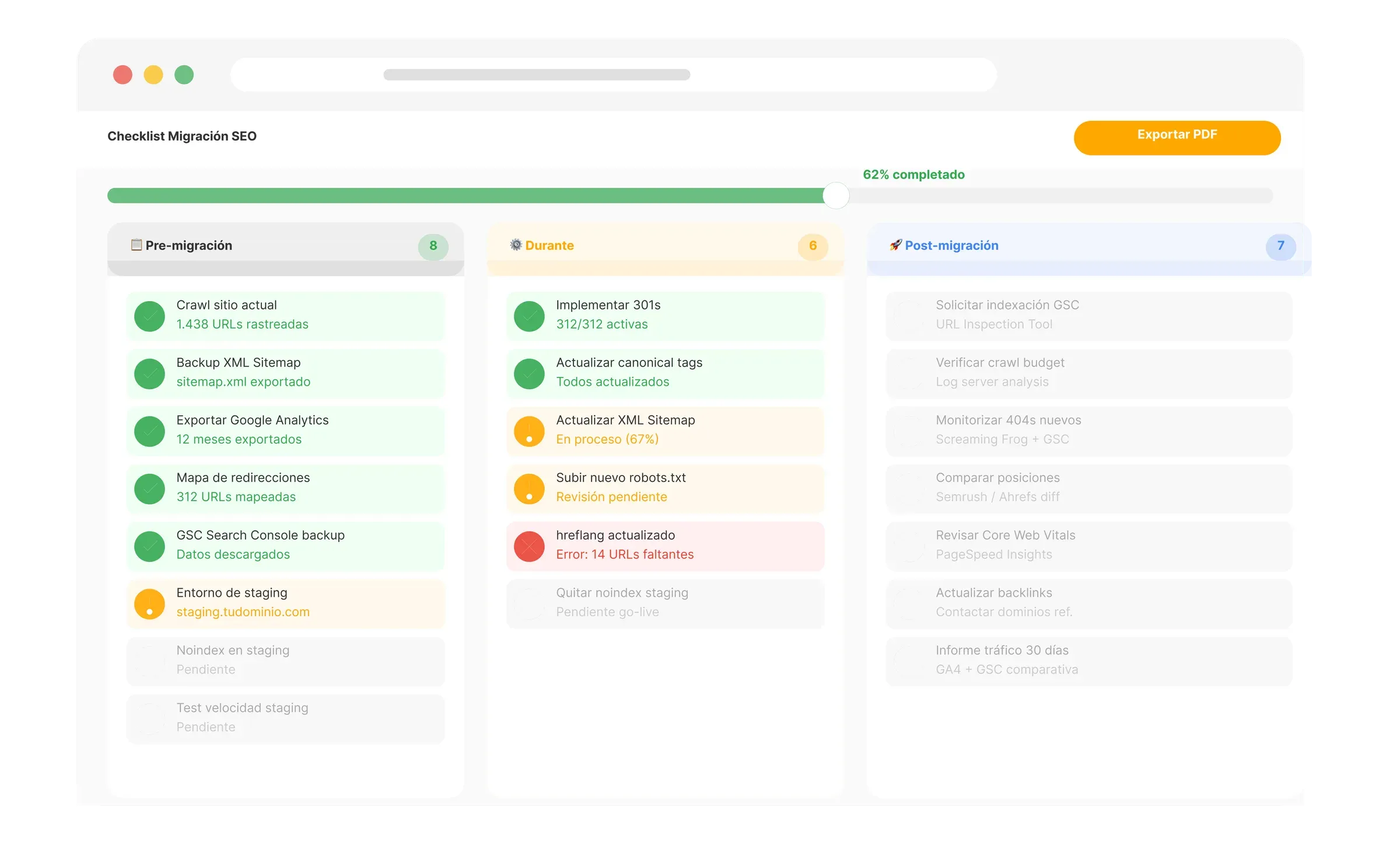Click orange status icon for Actualizar XML Sitemap
The width and height of the screenshot is (1400, 863).
[529, 431]
